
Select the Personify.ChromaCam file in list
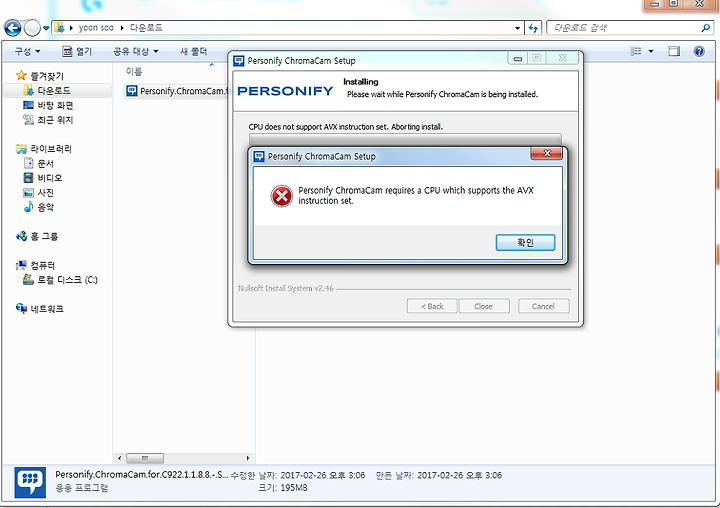point(177,91)
